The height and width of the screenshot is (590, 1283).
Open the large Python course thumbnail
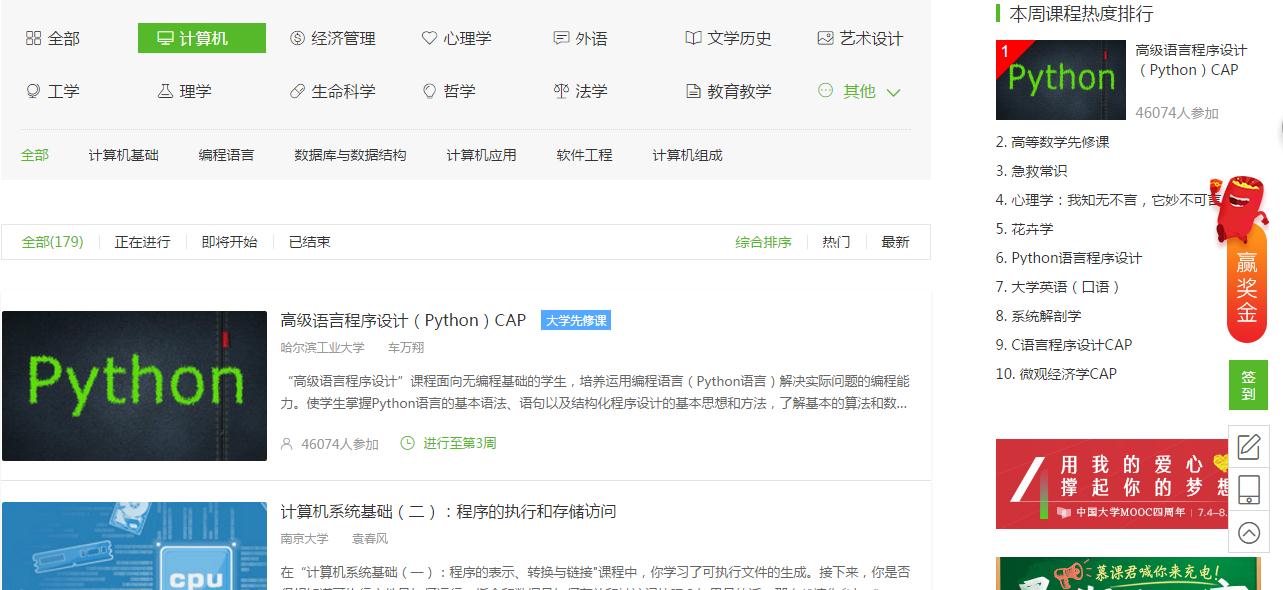pyautogui.click(x=134, y=386)
